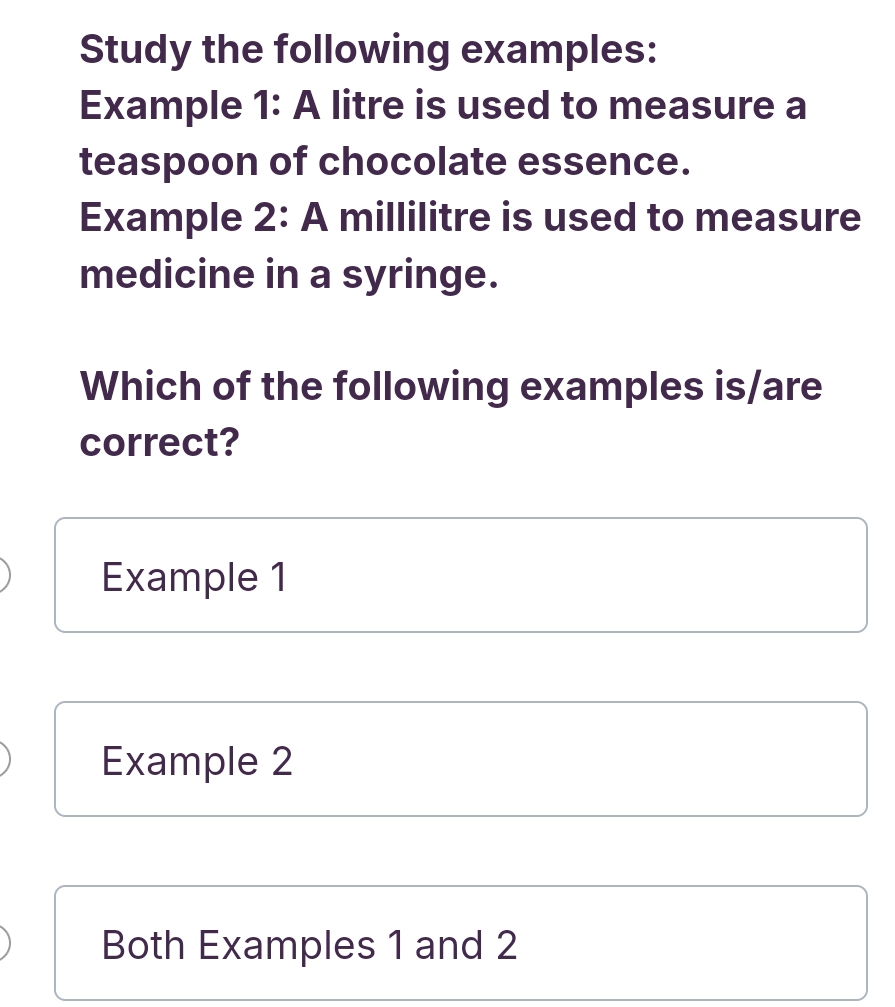Click the Example 1 description about chocolate essence
Image resolution: width=895 pixels, height=1007 pixels.
(440, 132)
